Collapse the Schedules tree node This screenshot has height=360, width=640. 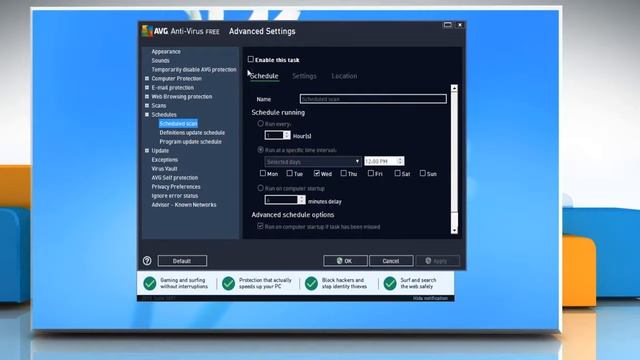[x=147, y=115]
